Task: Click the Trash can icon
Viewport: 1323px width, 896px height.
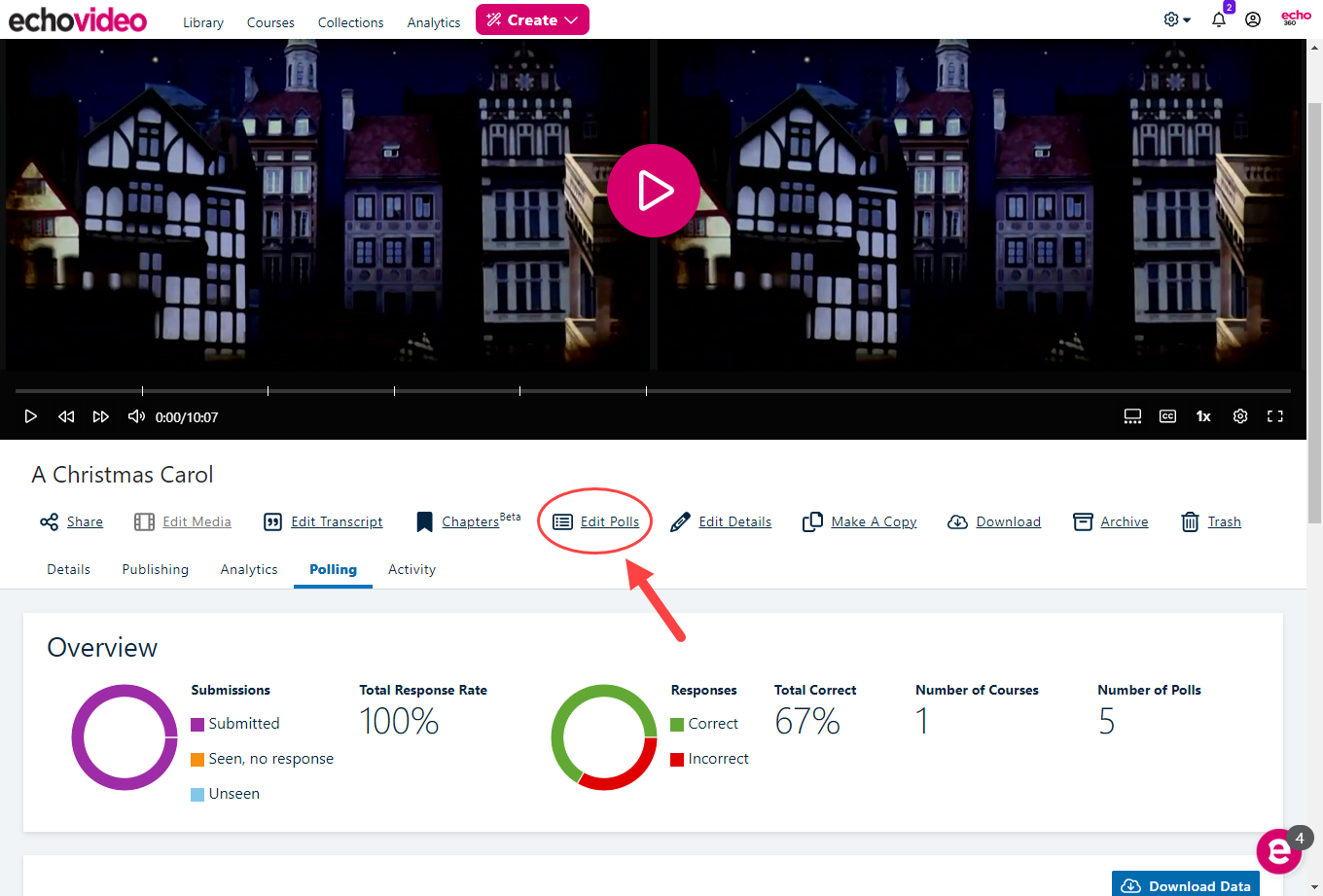Action: pos(1190,522)
